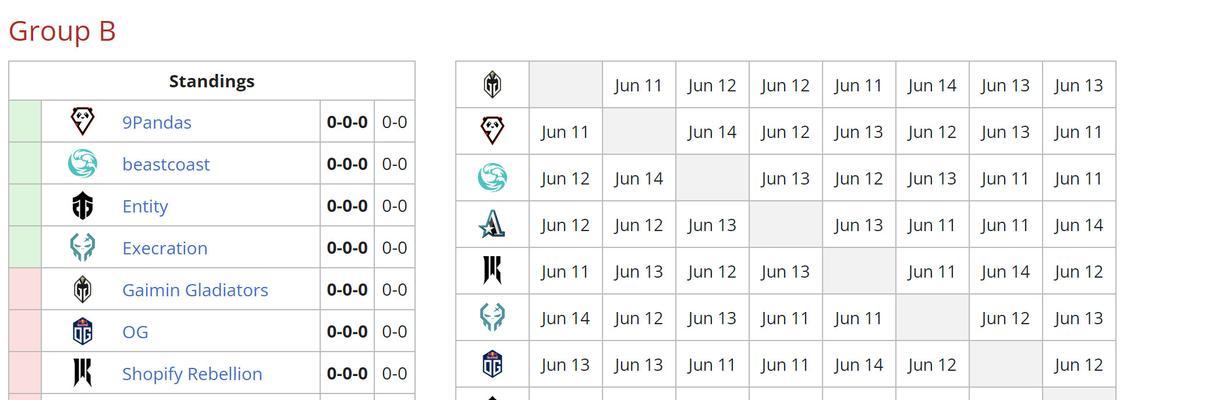The image size is (1212, 400).
Task: Open the Entity team link
Action: [x=145, y=206]
